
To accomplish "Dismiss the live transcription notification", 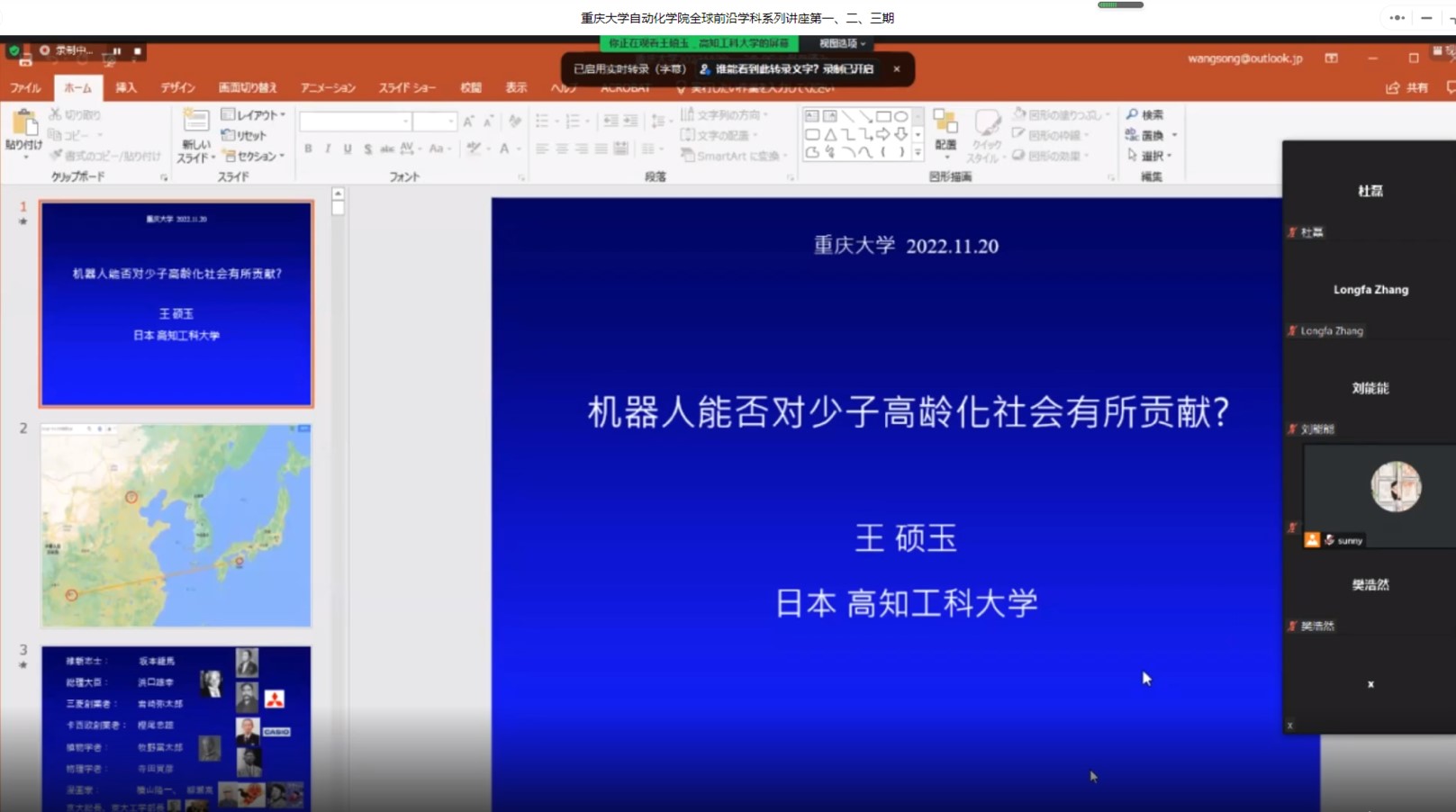I will coord(897,68).
